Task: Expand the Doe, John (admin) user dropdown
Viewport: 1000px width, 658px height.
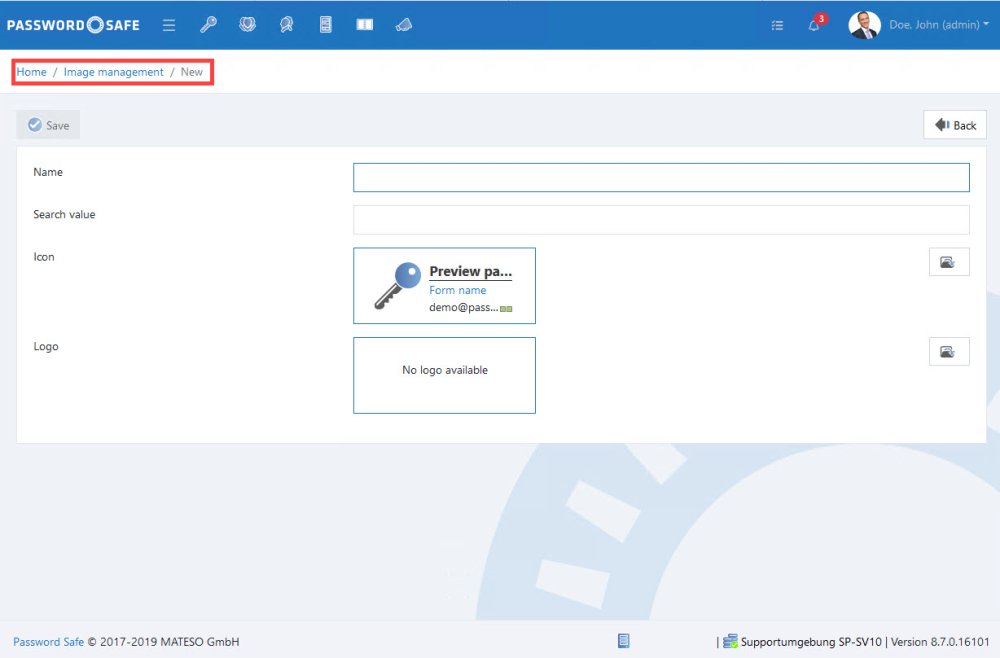Action: (939, 25)
